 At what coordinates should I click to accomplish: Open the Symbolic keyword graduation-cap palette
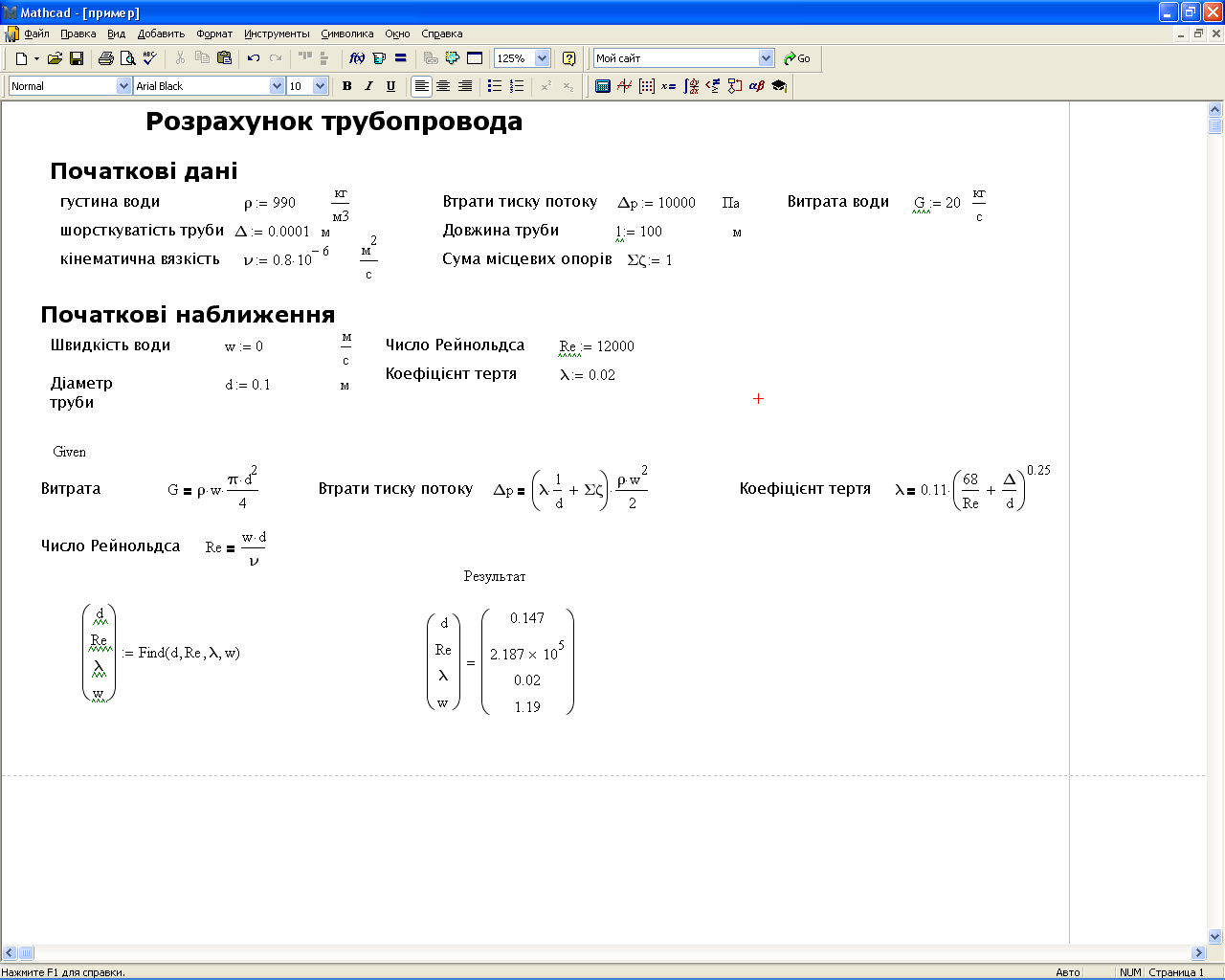coord(779,86)
